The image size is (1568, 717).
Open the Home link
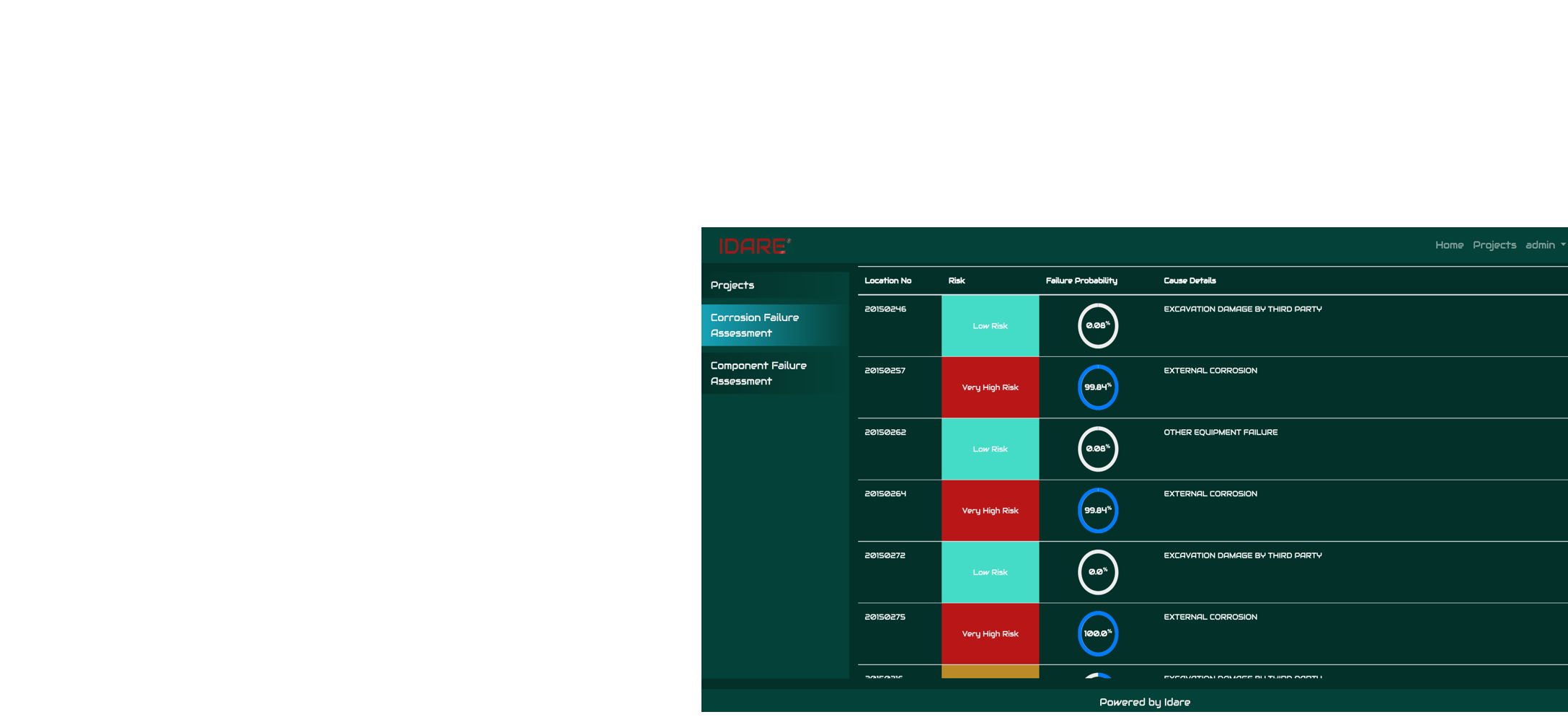(x=1449, y=245)
